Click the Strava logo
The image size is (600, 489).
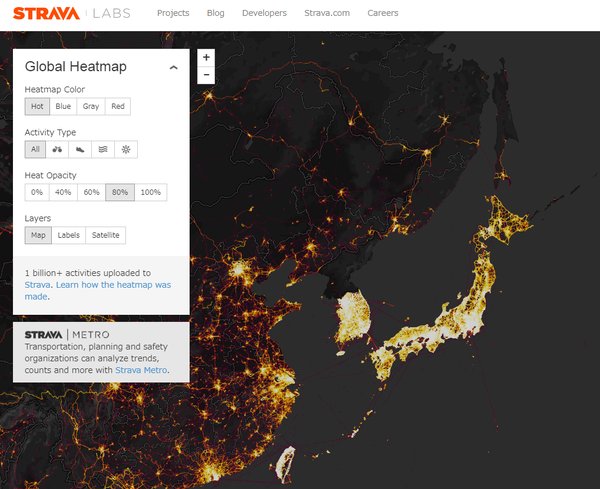tap(46, 13)
